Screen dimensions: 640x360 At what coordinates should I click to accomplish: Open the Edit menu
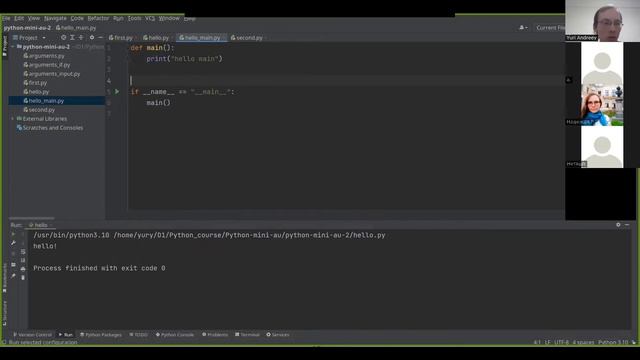point(19,18)
